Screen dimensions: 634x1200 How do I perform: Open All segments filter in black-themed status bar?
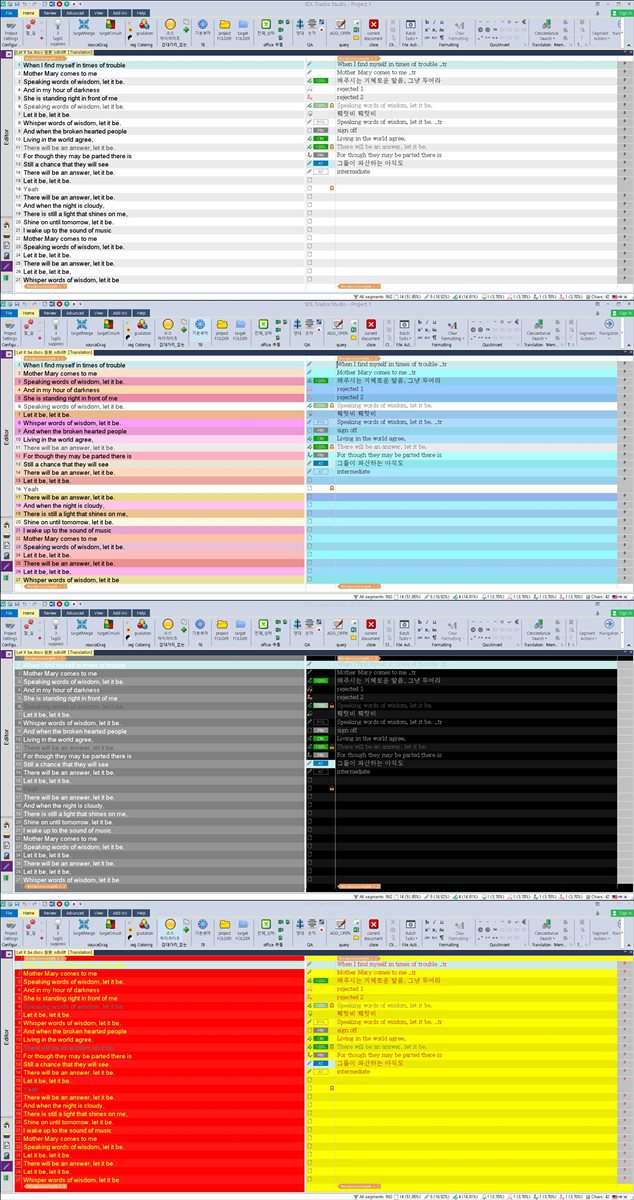tap(369, 896)
